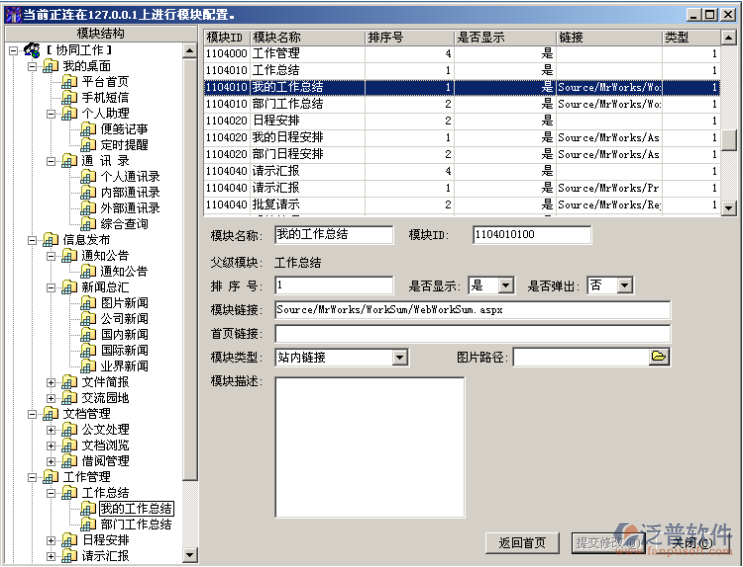Screen dimensions: 743x567
Task: Select 通知公告 child item in tree
Action: [x=124, y=271]
